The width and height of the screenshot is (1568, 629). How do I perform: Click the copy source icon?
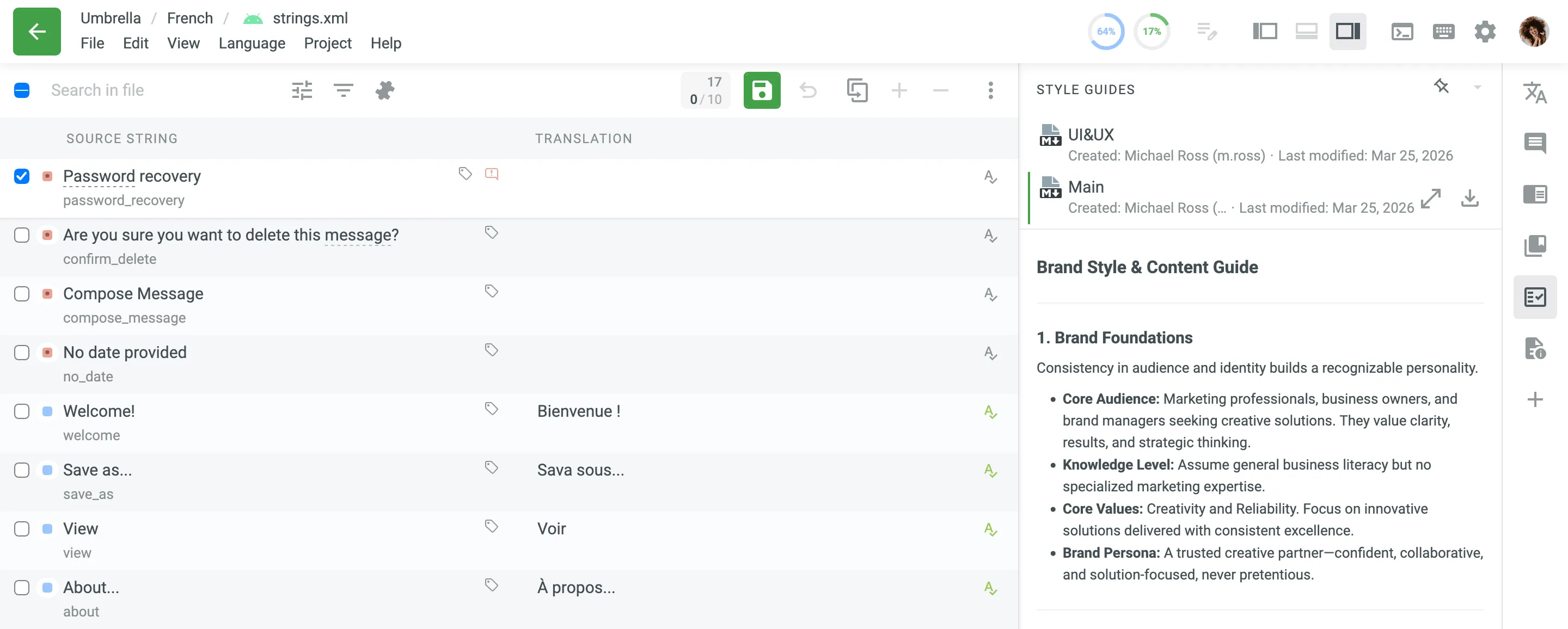857,91
